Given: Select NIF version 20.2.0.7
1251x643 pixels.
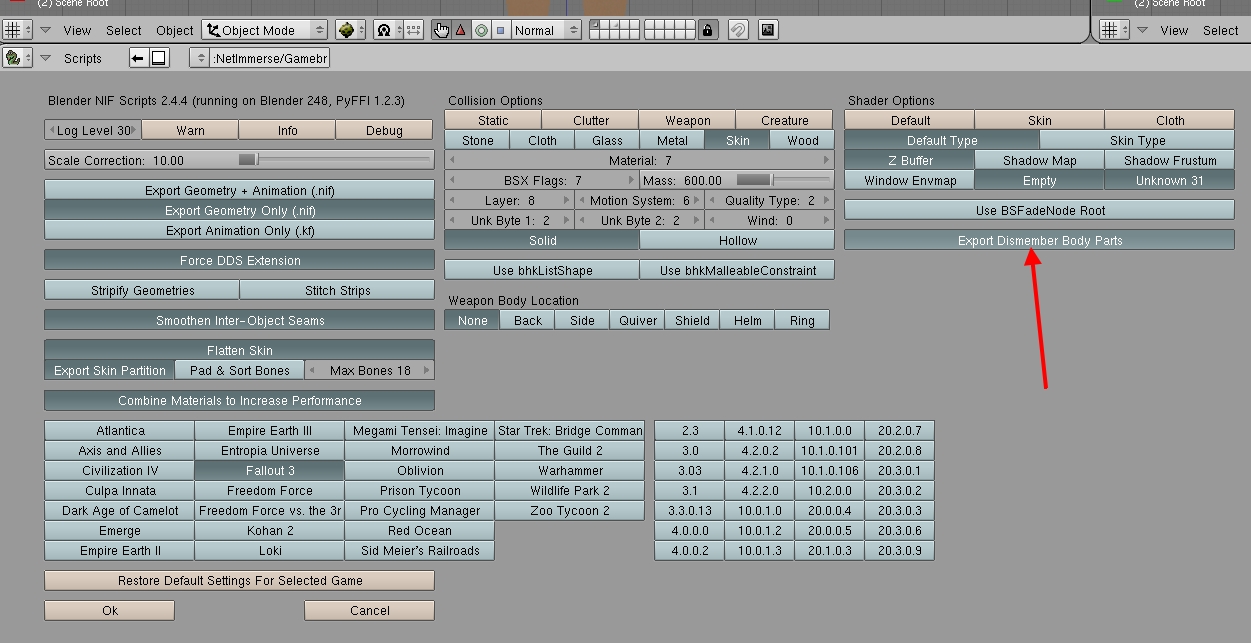Looking at the screenshot, I should [x=900, y=430].
